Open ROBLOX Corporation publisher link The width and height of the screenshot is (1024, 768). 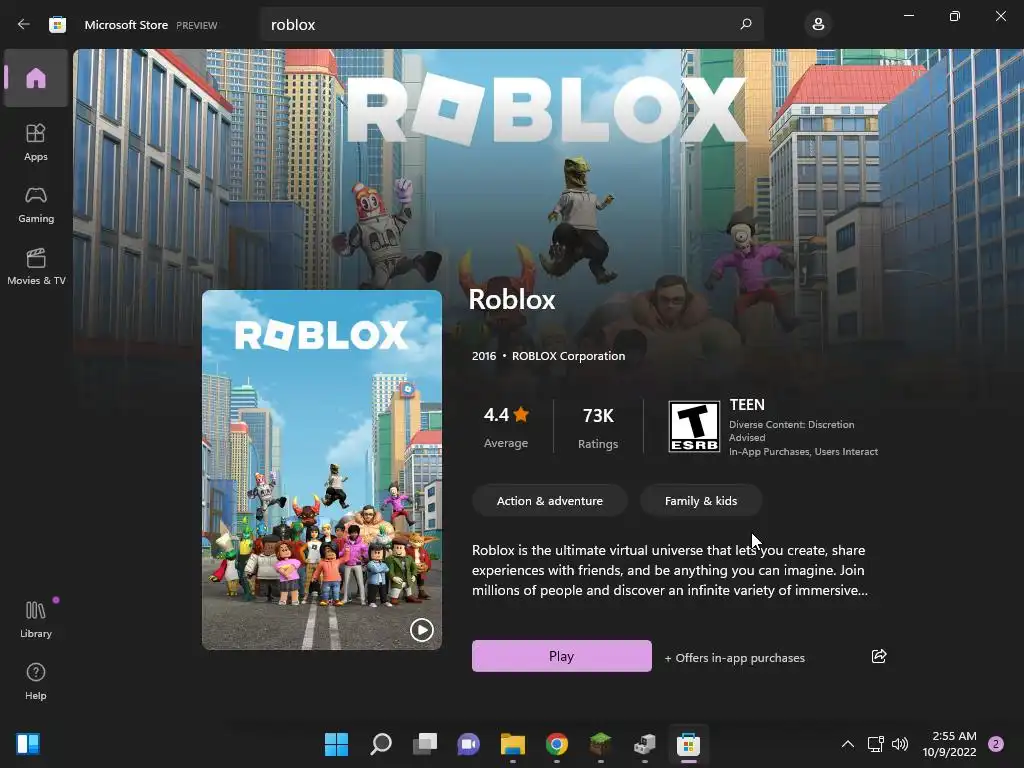[568, 356]
